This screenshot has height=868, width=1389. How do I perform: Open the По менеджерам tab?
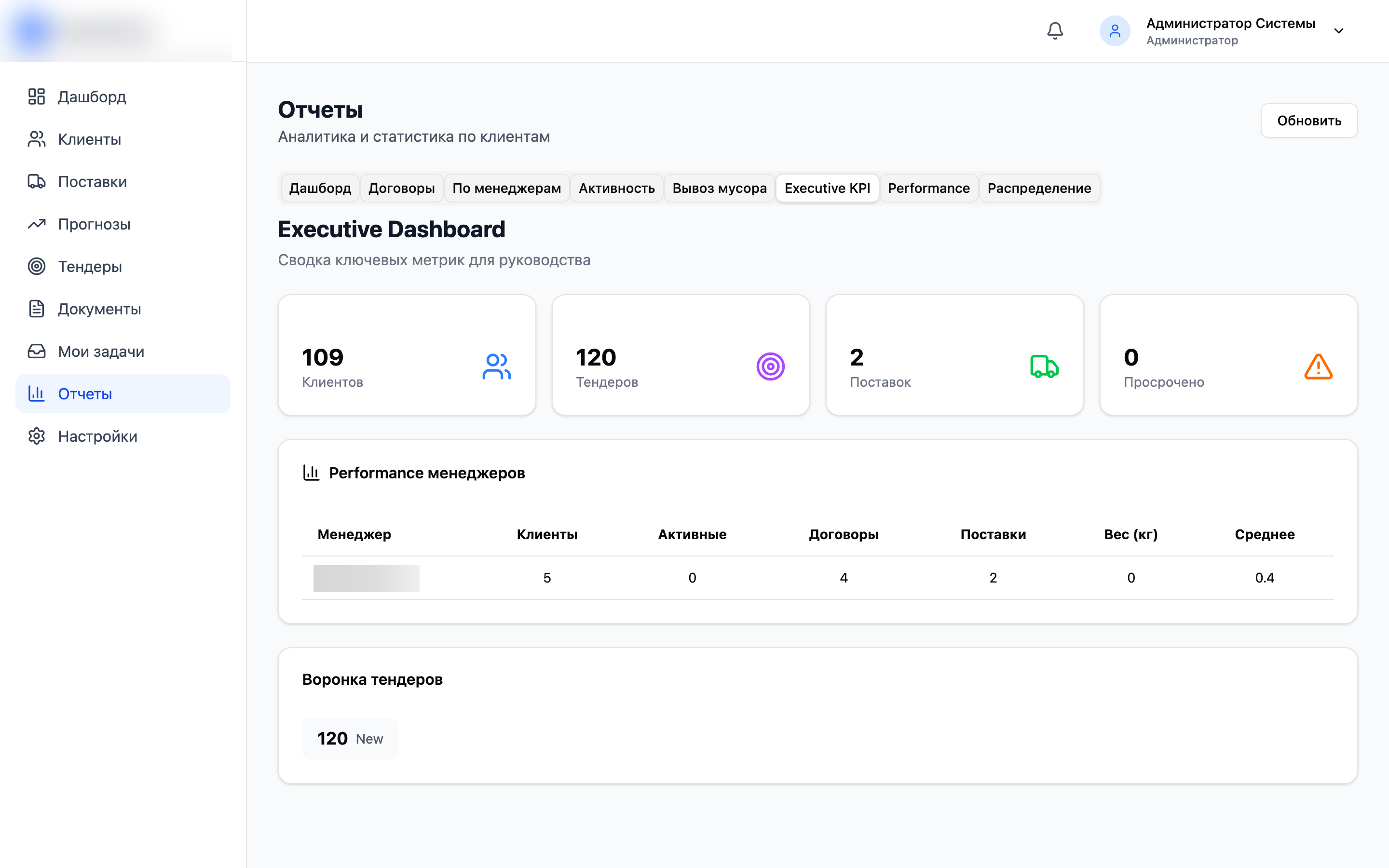point(506,188)
